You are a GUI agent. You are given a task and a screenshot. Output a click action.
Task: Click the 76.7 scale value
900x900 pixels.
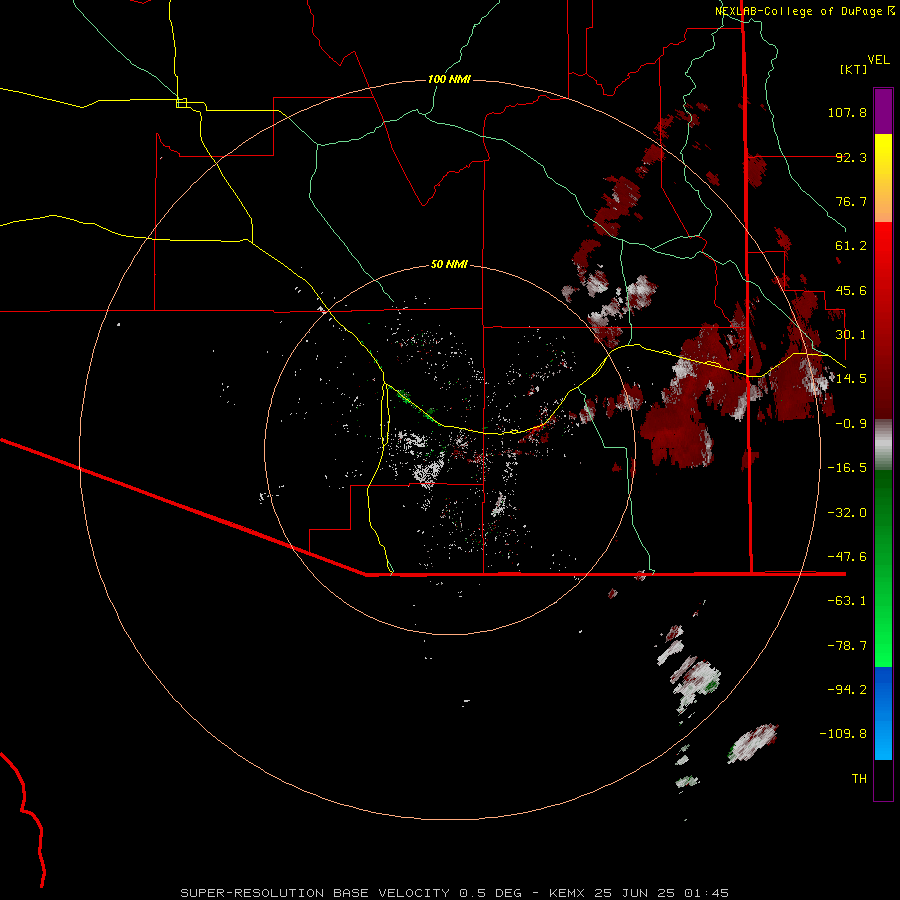[851, 201]
